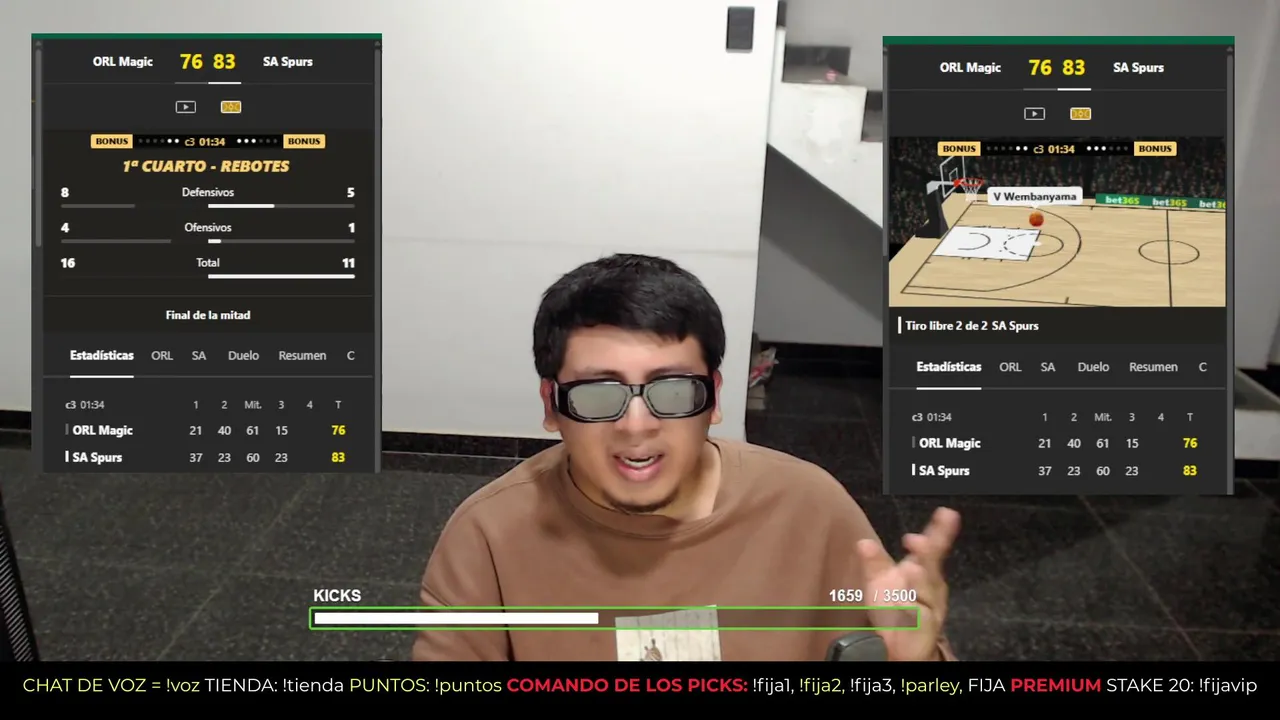The height and width of the screenshot is (720, 1280).
Task: Click left BONUS badge in right panel
Action: tap(958, 149)
